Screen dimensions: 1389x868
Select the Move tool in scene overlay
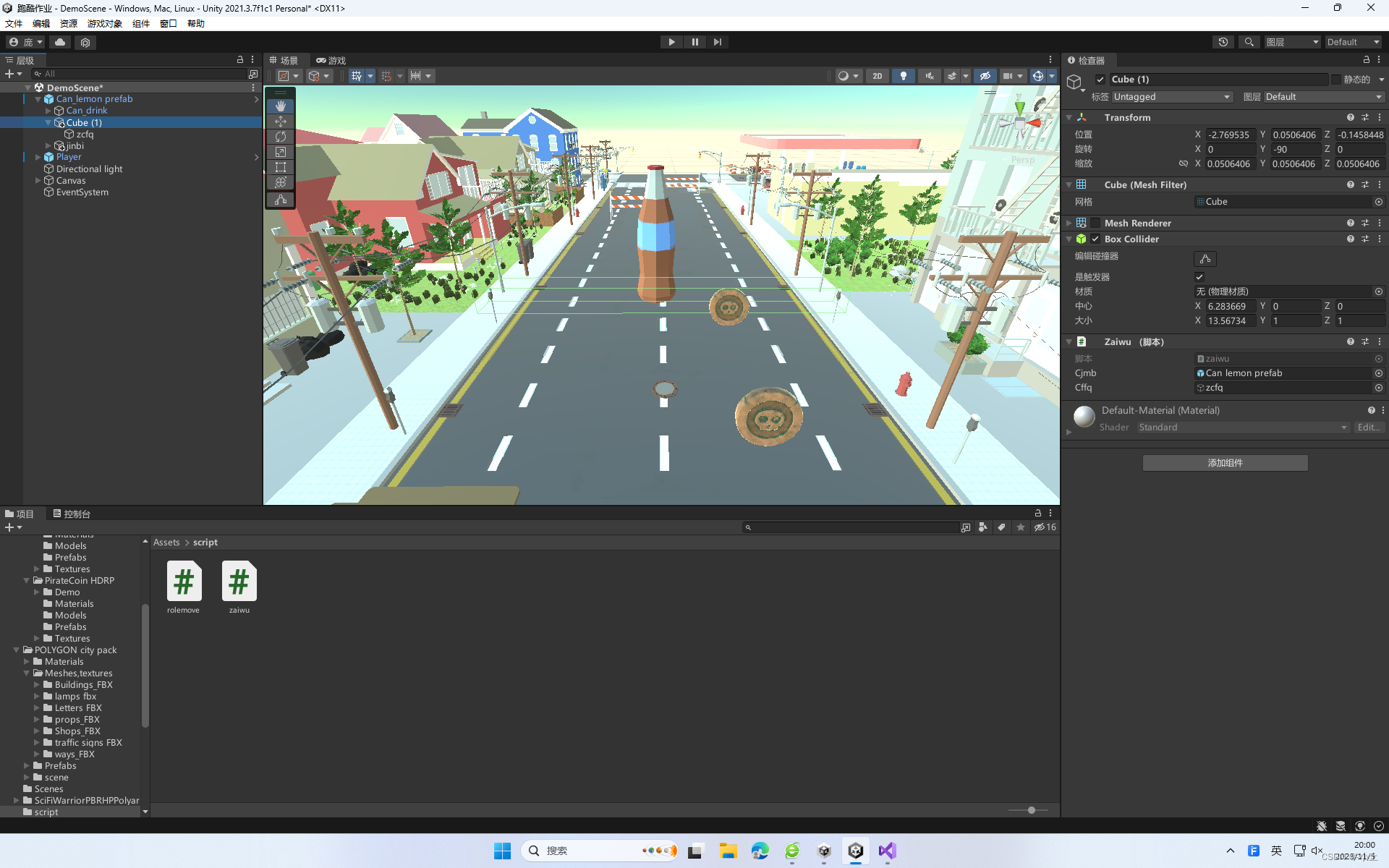pos(281,122)
